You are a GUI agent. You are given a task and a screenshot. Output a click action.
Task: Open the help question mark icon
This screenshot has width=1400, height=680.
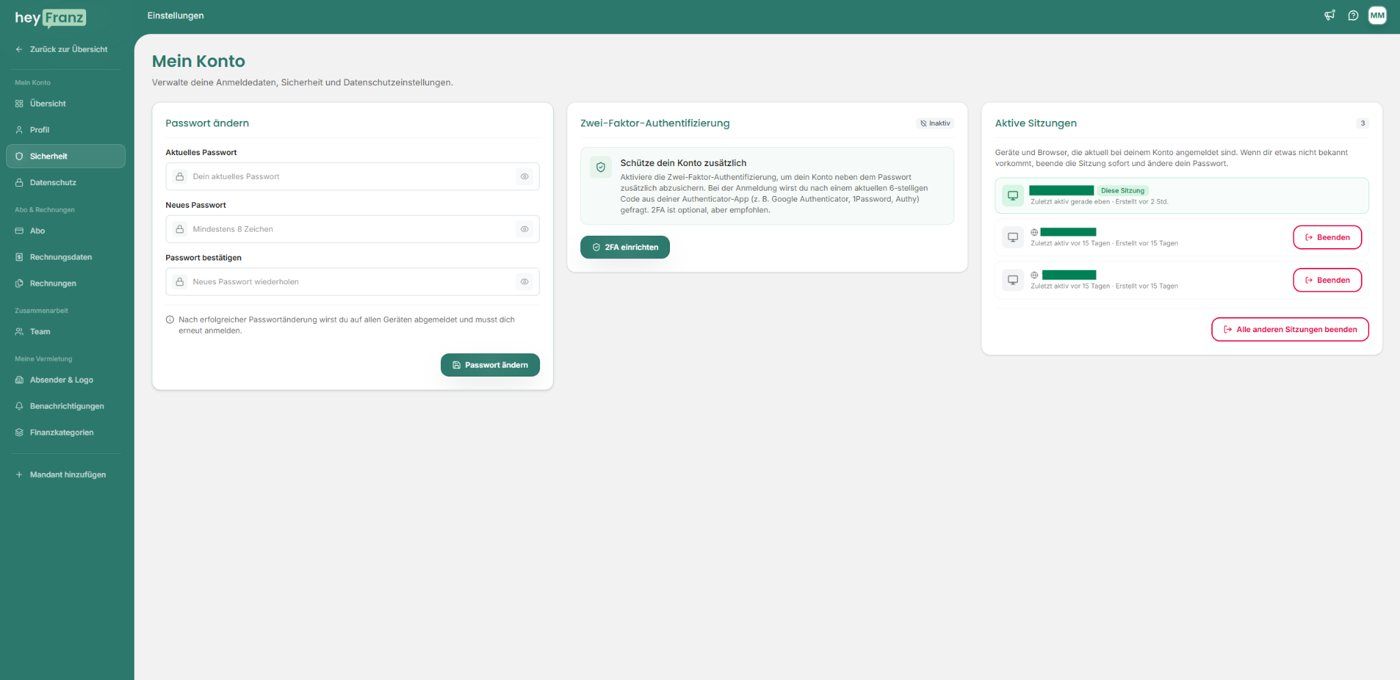click(x=1353, y=15)
